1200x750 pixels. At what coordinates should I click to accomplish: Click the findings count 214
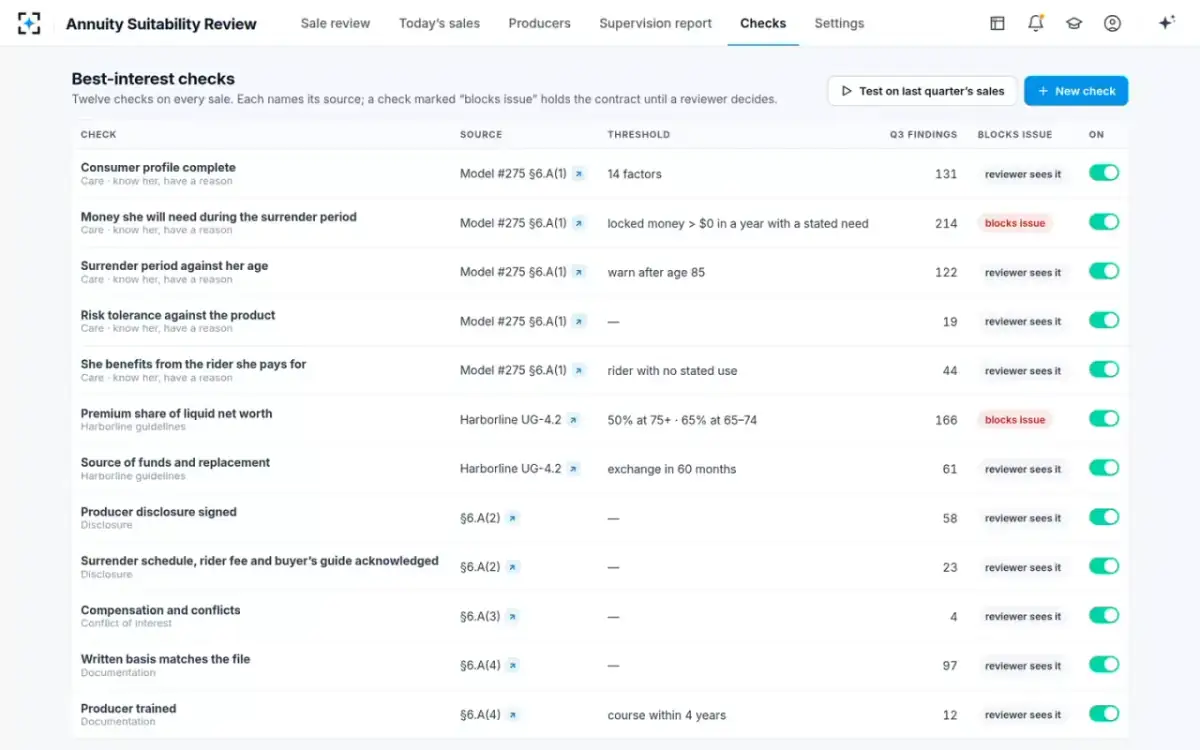click(x=946, y=223)
